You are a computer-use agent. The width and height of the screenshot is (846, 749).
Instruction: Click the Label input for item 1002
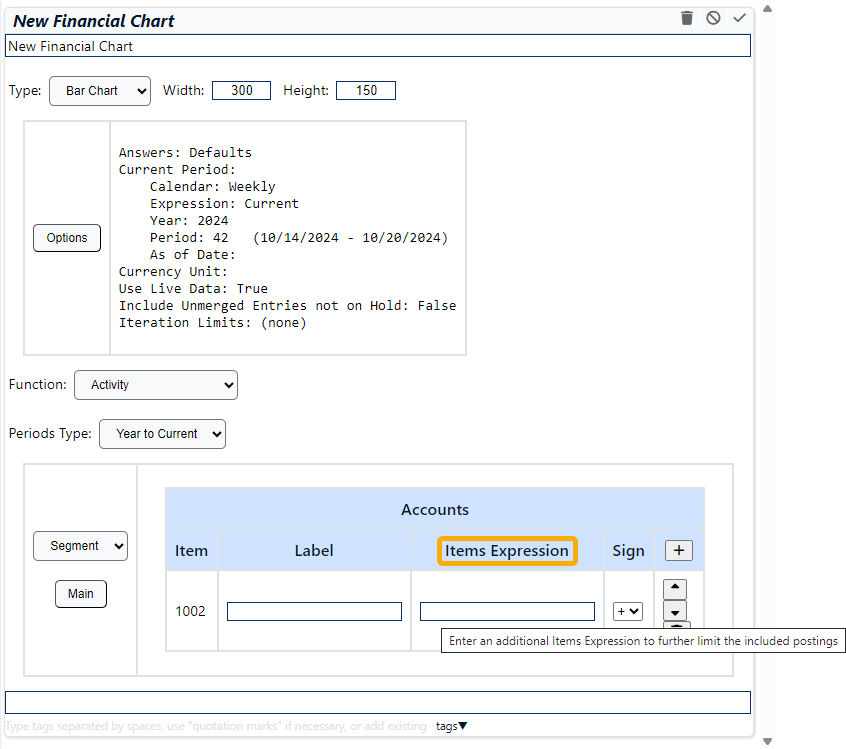coord(314,611)
